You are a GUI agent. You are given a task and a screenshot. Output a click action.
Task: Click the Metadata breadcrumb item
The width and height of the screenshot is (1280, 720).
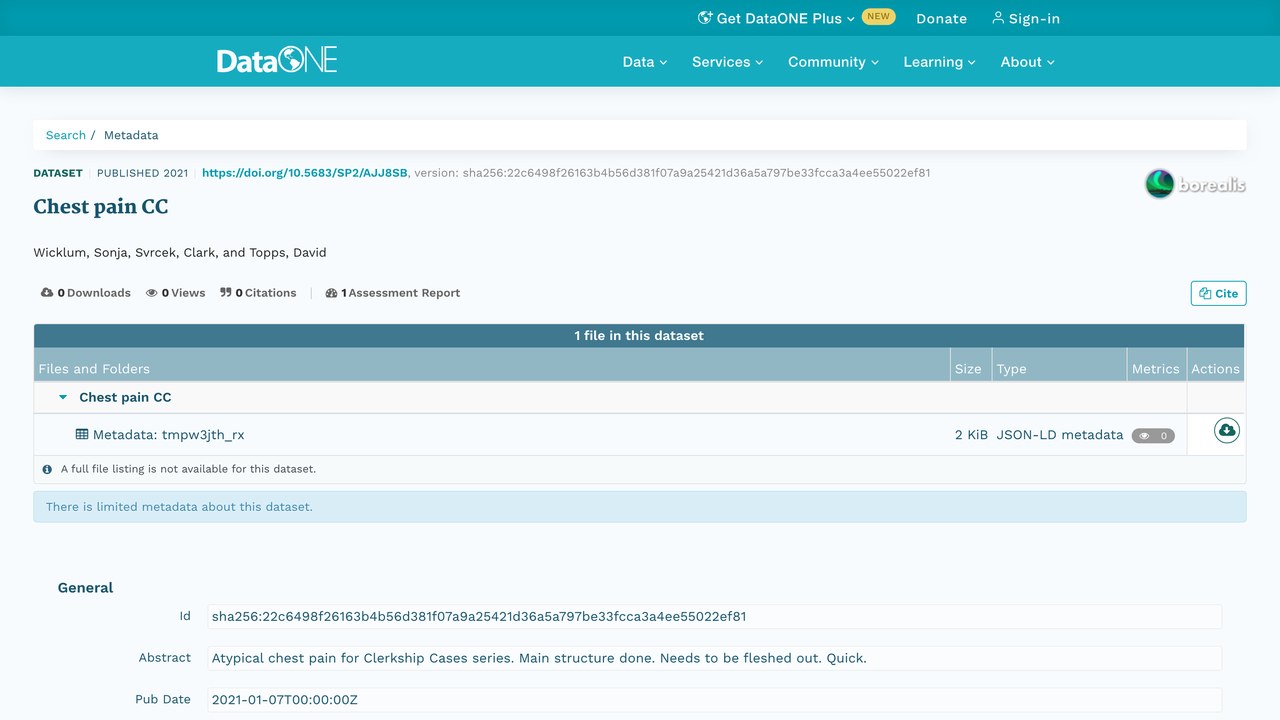(x=131, y=135)
